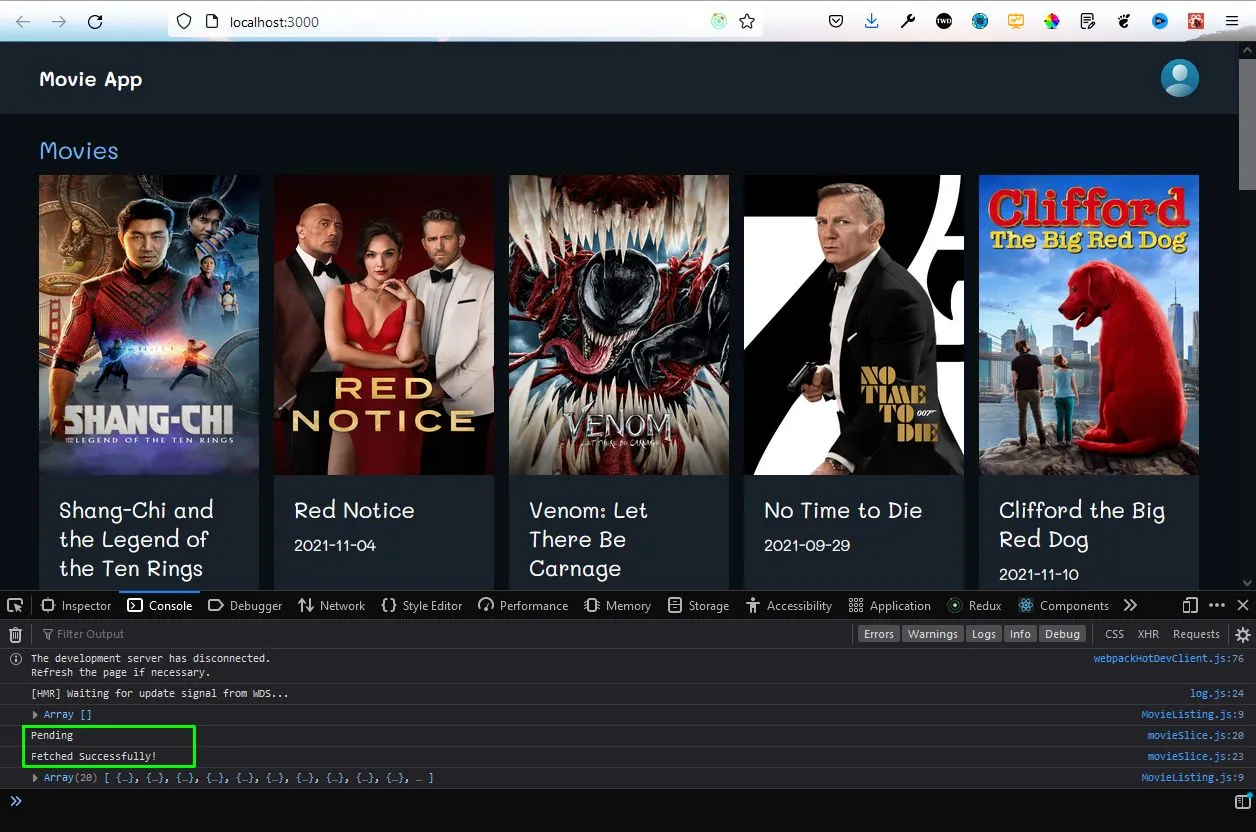Open the Memory tab
This screenshot has width=1256, height=832.
coord(617,605)
